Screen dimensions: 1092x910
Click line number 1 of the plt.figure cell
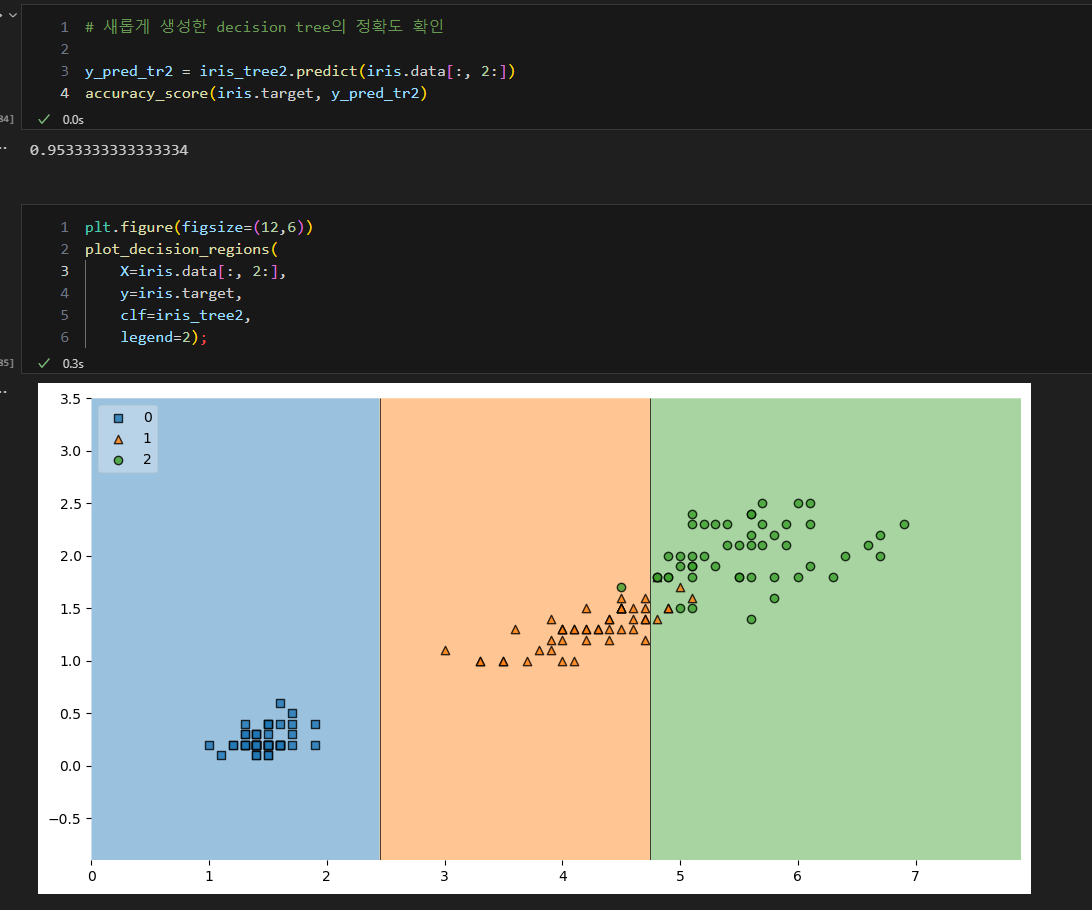[x=65, y=227]
